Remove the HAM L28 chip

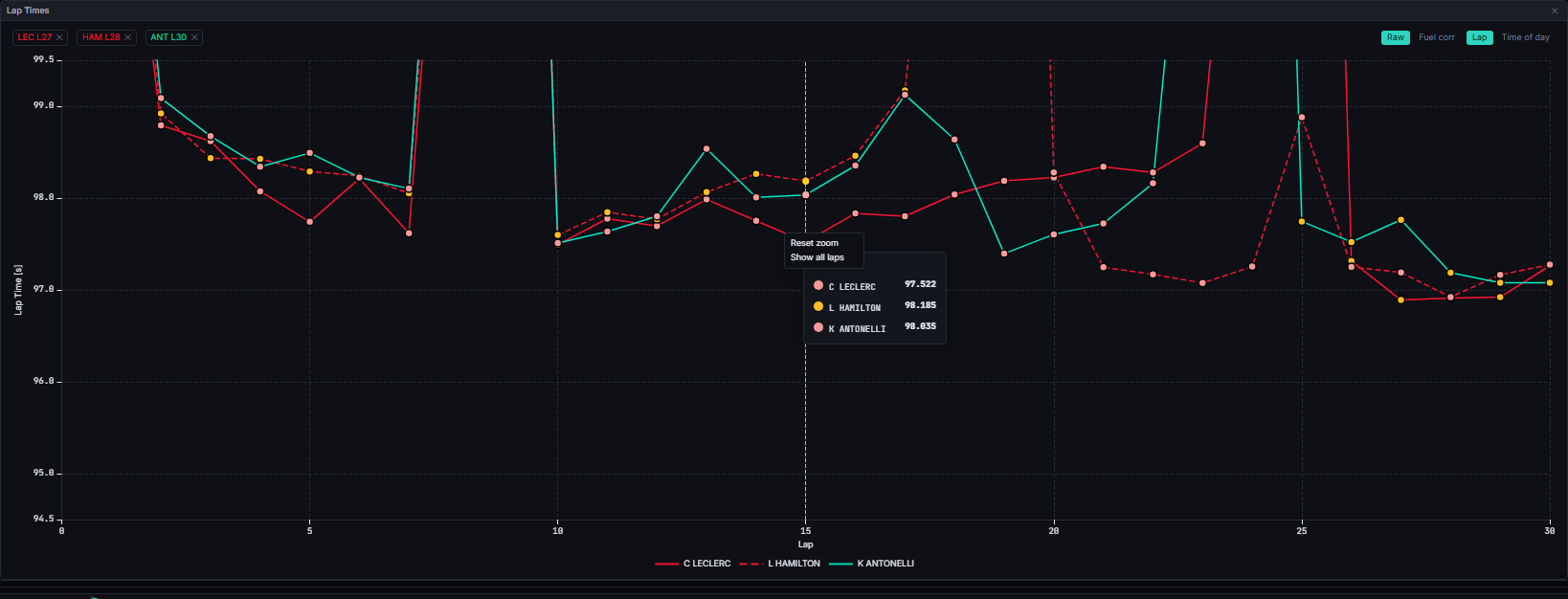point(127,37)
